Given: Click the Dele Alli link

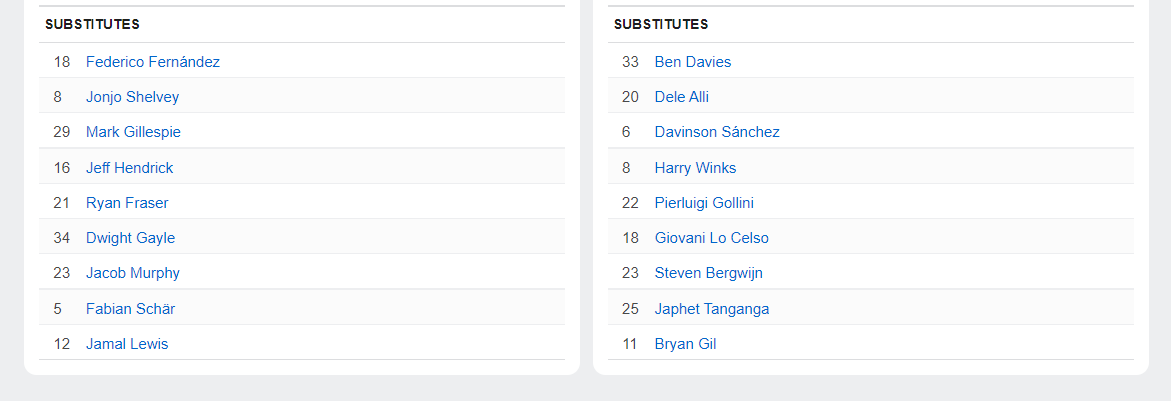Looking at the screenshot, I should (682, 97).
